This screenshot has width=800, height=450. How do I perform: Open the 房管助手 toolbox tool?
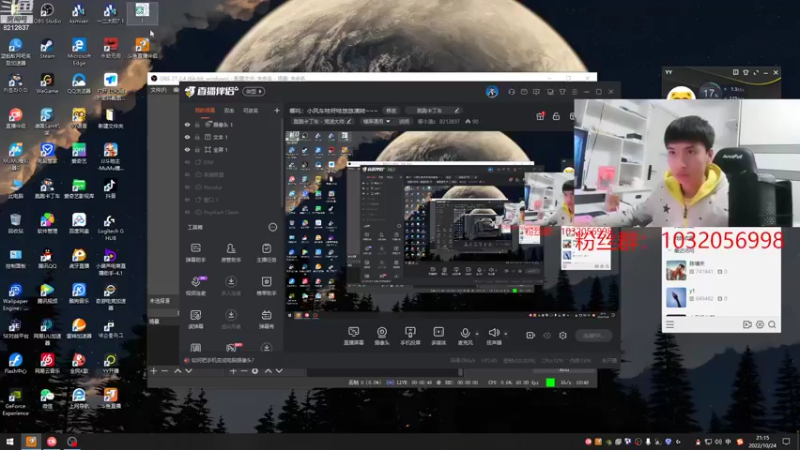[x=231, y=253]
